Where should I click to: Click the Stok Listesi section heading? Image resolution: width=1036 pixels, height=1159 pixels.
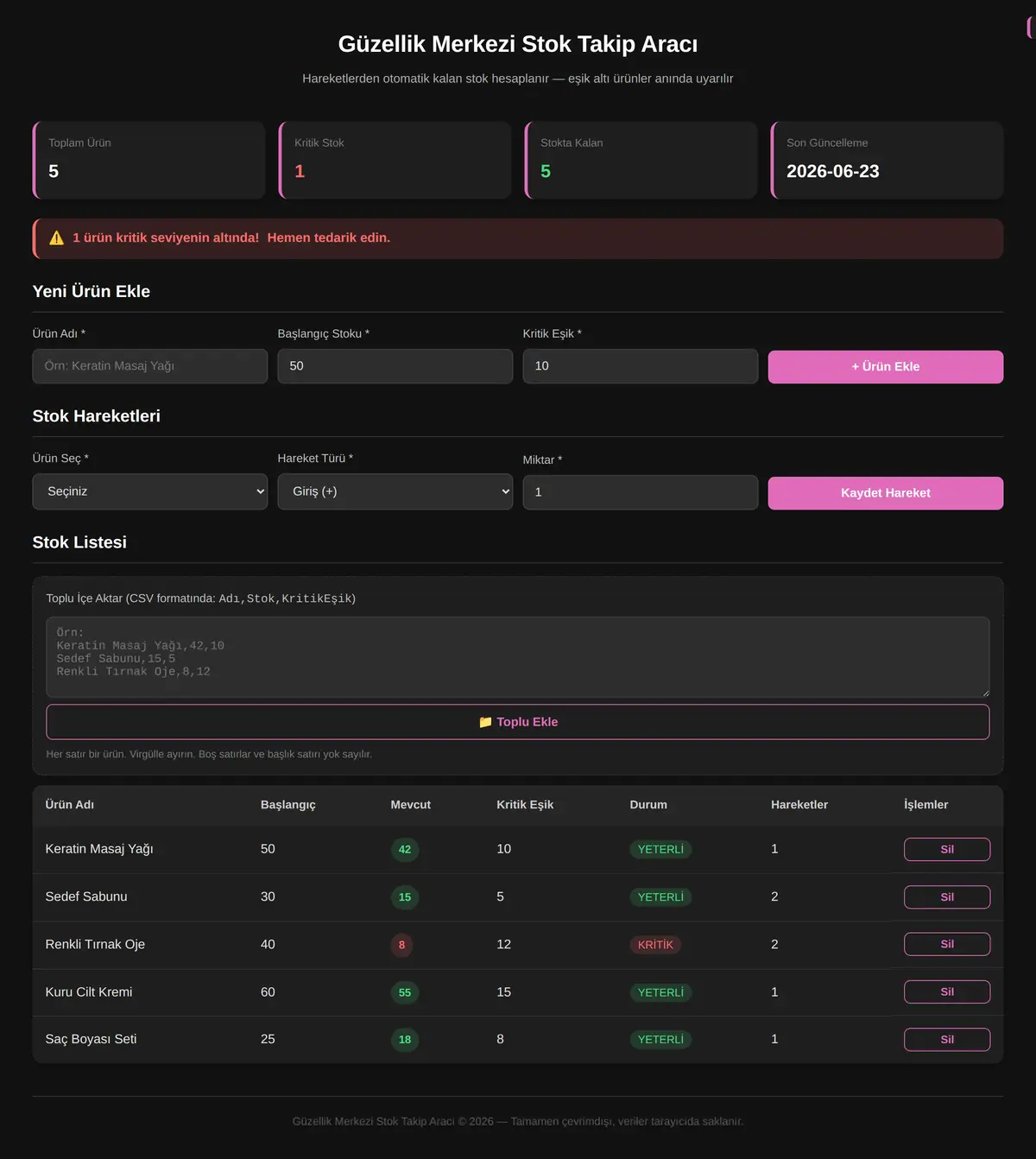pos(79,542)
